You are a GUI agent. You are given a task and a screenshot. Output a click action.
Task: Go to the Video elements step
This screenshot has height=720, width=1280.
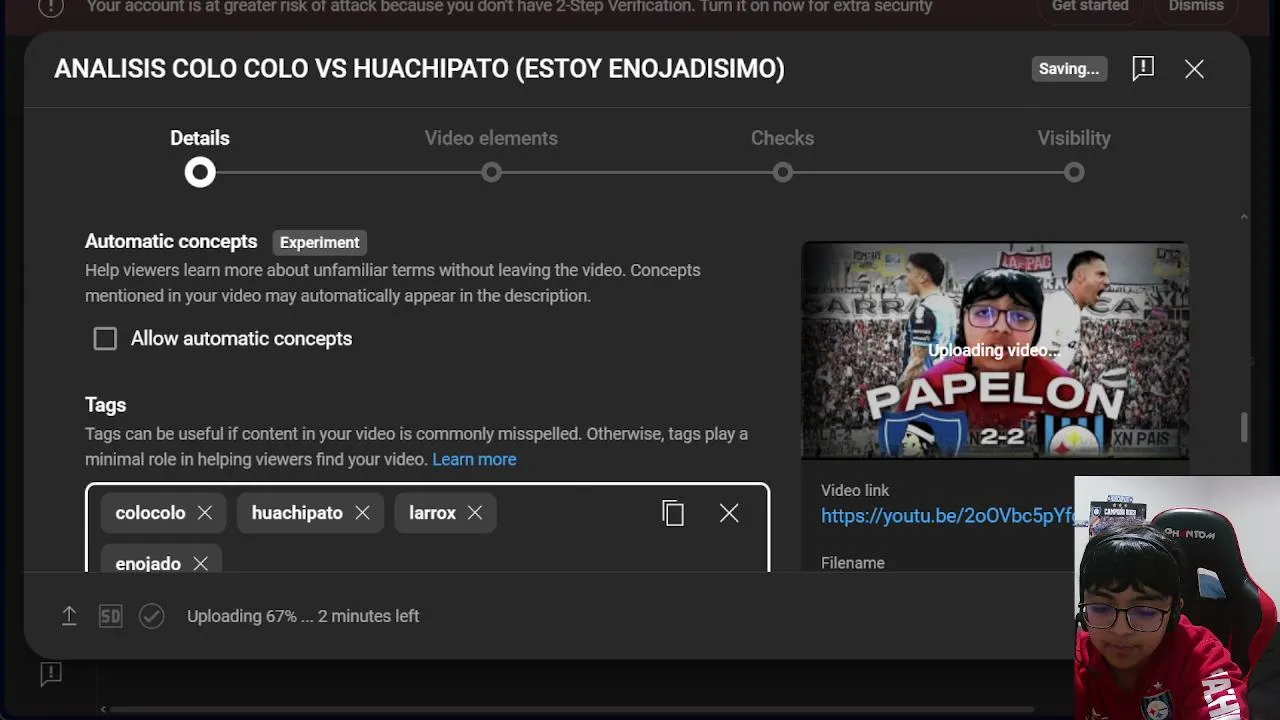[491, 138]
